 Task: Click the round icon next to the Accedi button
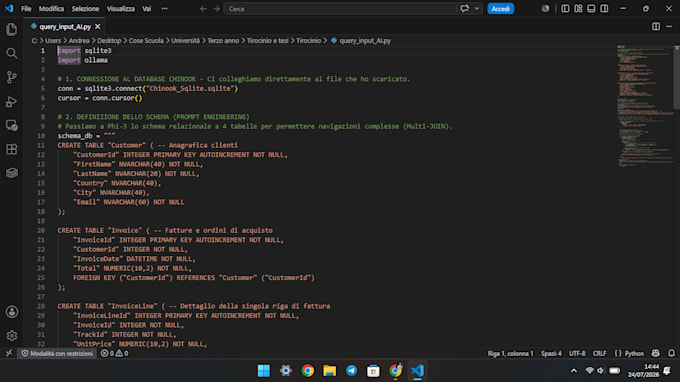point(545,9)
